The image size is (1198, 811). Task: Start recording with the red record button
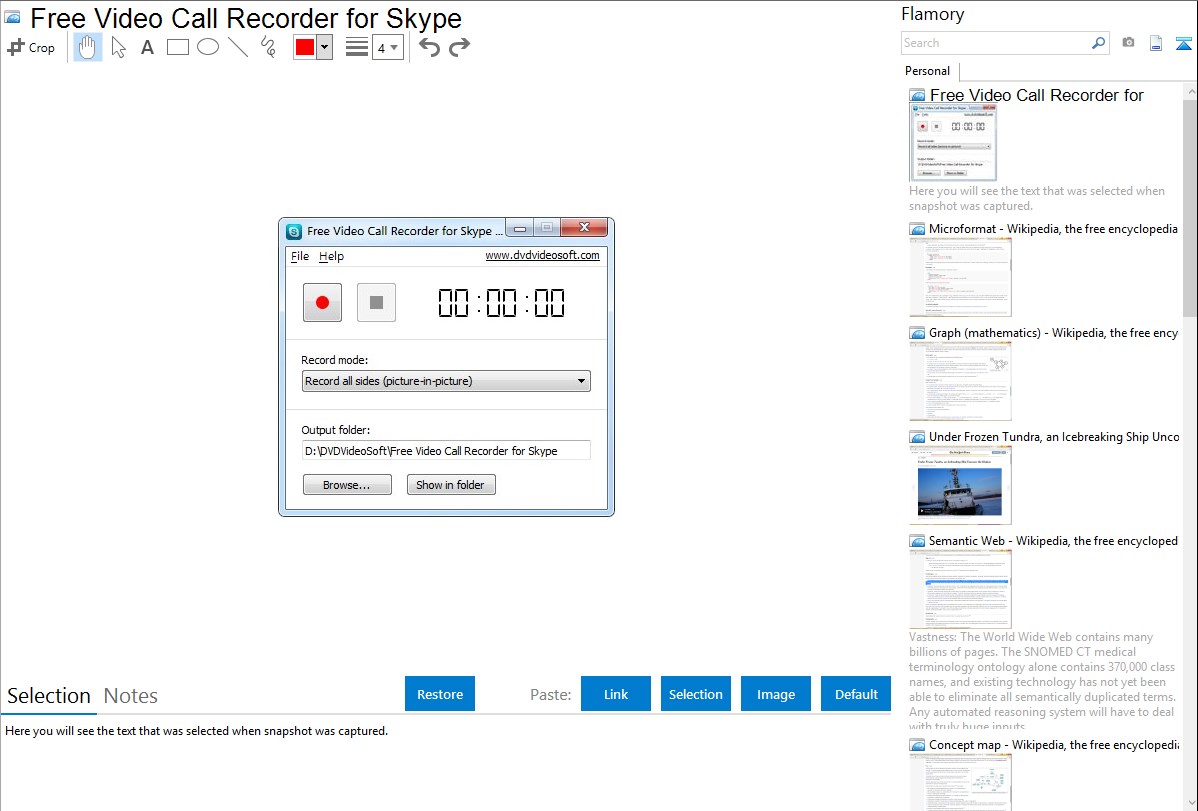tap(322, 303)
